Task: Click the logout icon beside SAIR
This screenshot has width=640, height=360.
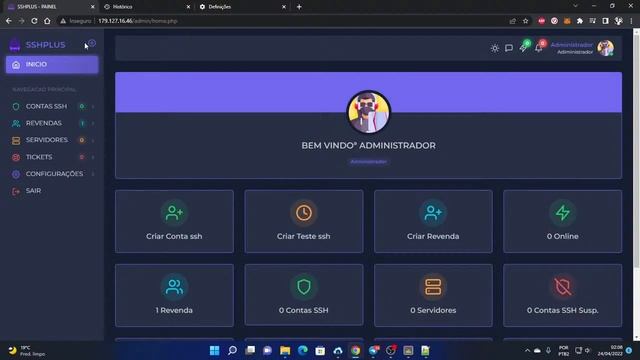Action: pyautogui.click(x=16, y=191)
